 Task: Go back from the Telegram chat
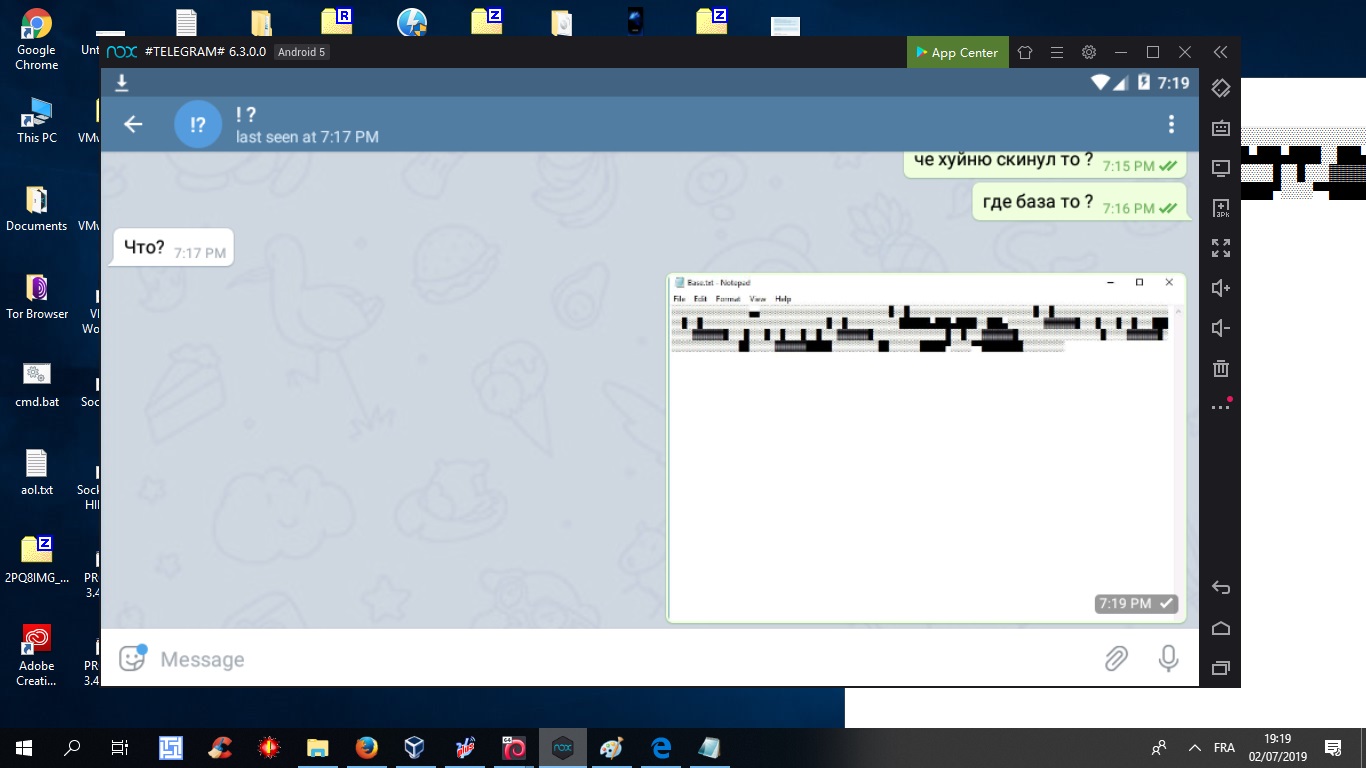[x=133, y=124]
